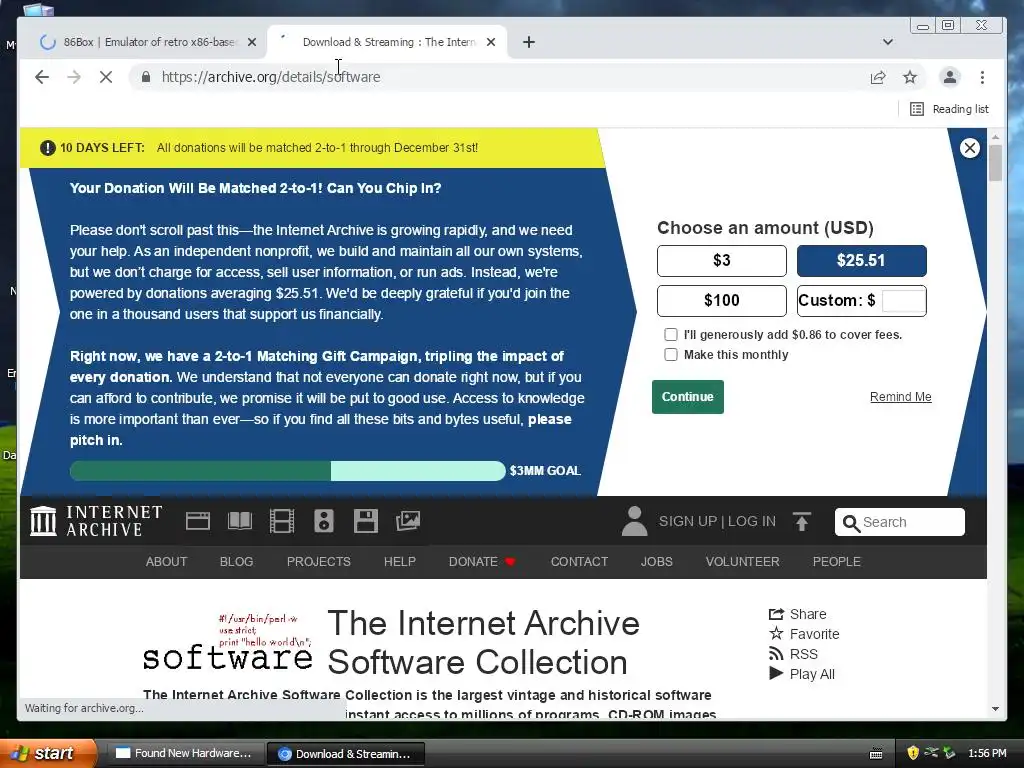Click the taskbar clock 1:56 PM
The height and width of the screenshot is (768, 1024).
pyautogui.click(x=987, y=753)
